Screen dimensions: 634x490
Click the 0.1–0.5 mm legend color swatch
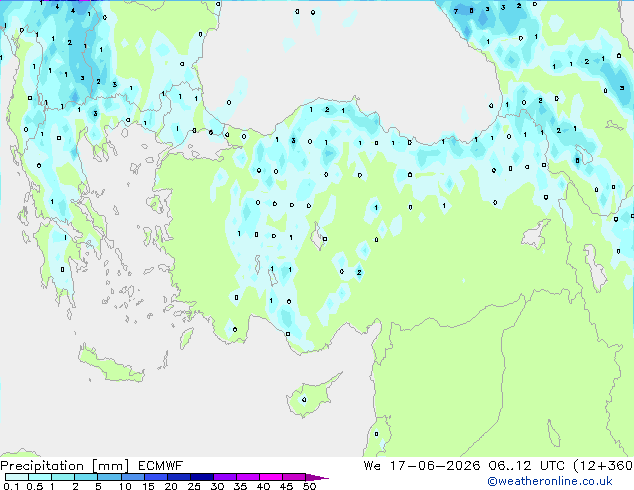(17, 477)
